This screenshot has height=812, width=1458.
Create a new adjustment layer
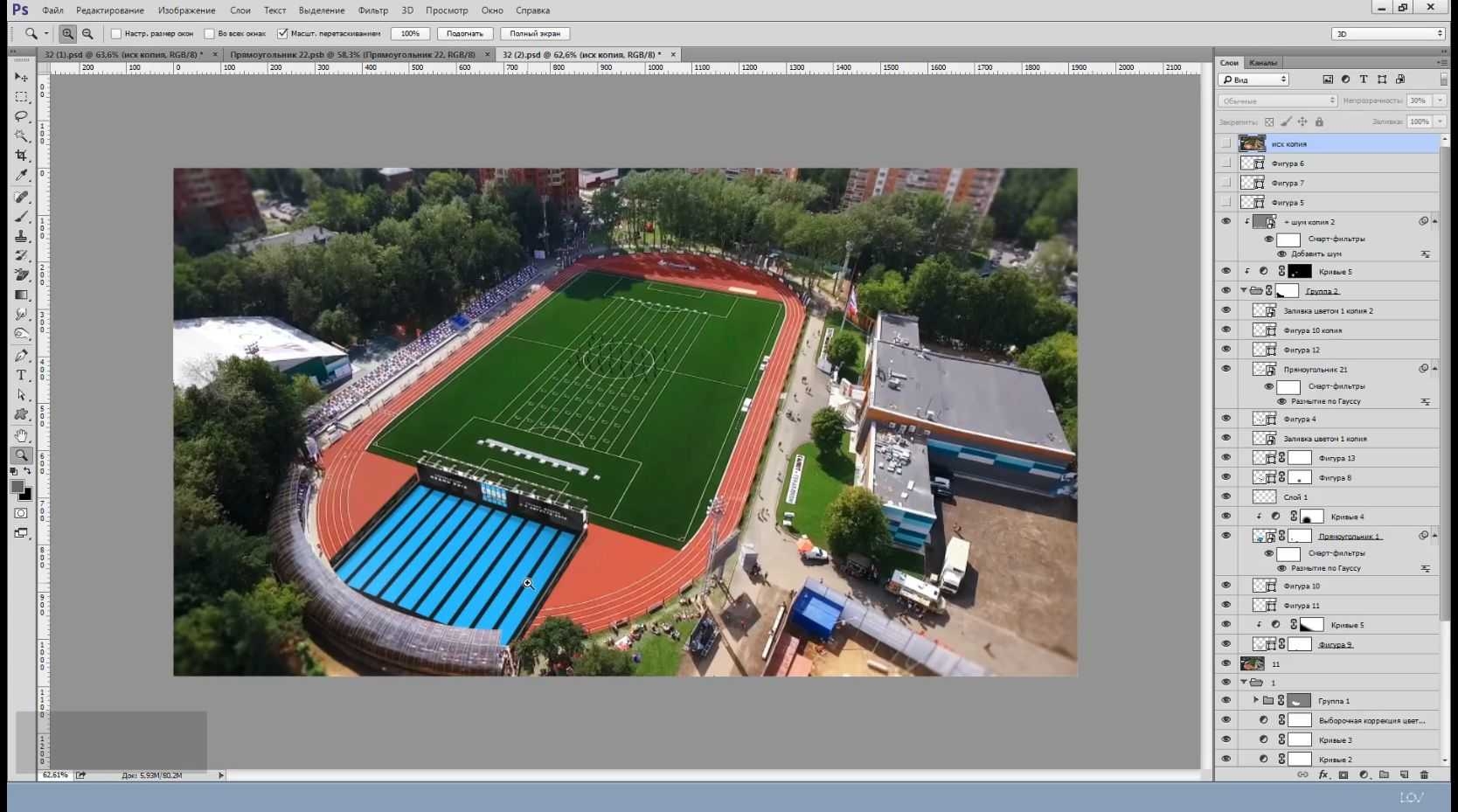click(1364, 775)
